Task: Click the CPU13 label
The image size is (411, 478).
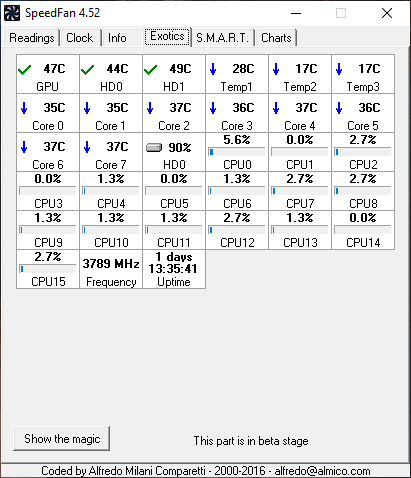Action: (x=300, y=242)
